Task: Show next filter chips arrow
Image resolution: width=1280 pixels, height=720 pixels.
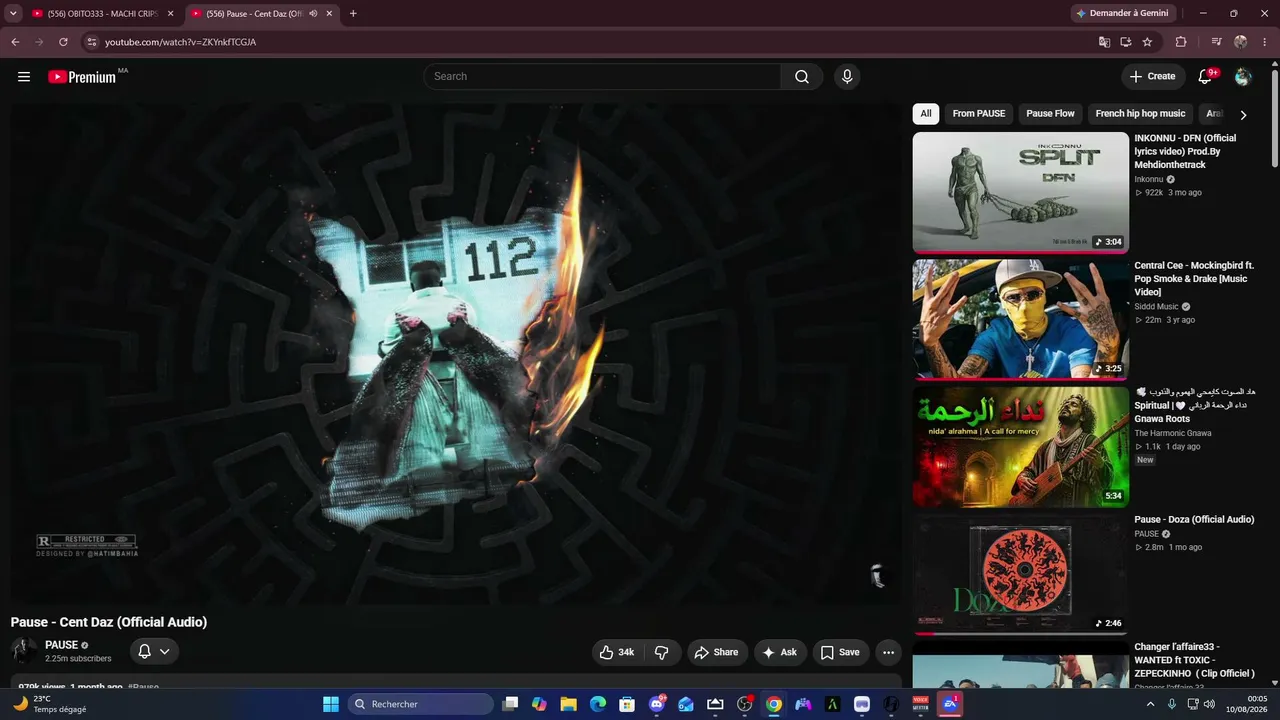Action: (x=1243, y=114)
